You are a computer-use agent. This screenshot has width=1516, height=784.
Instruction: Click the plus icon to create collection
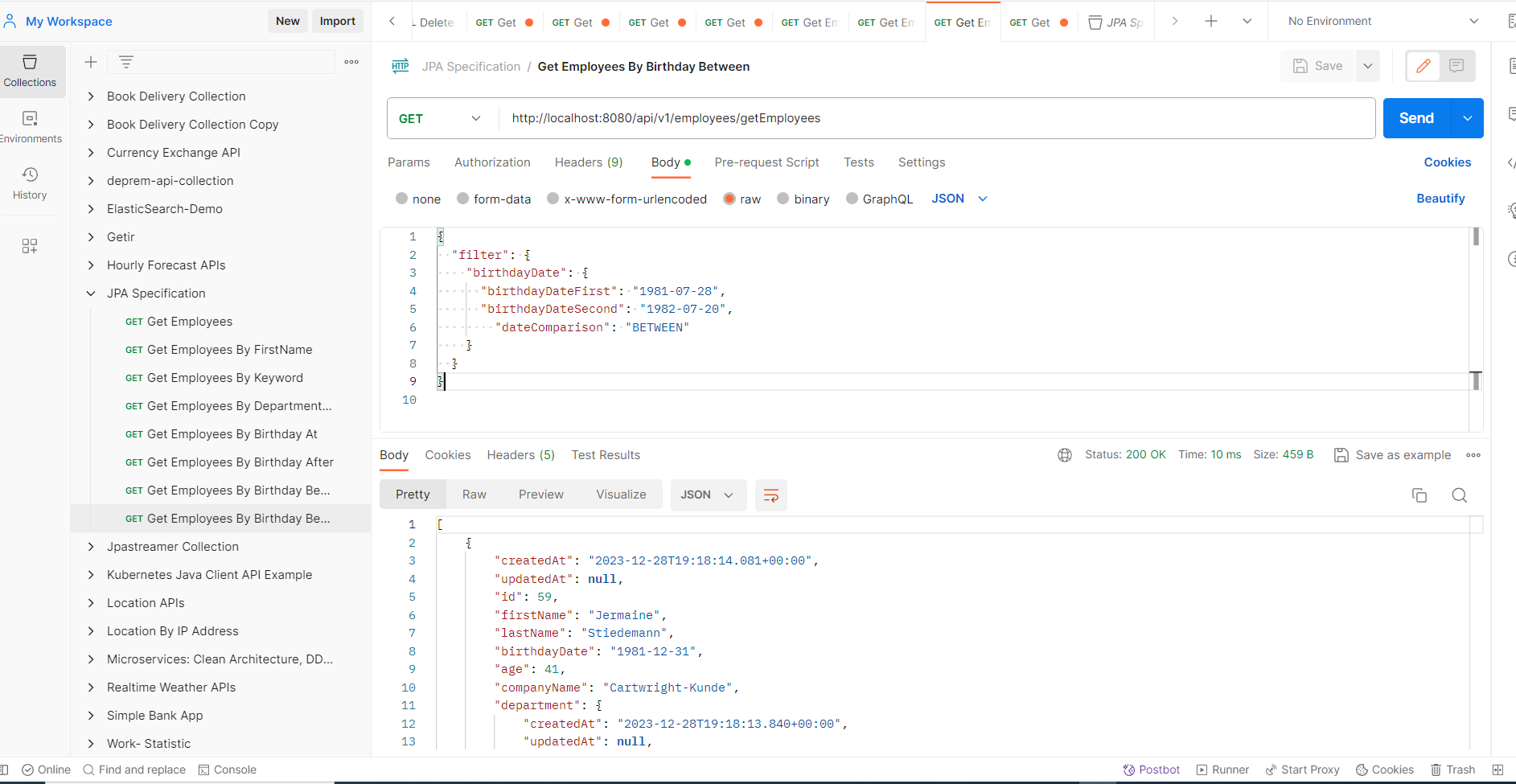pyautogui.click(x=91, y=62)
